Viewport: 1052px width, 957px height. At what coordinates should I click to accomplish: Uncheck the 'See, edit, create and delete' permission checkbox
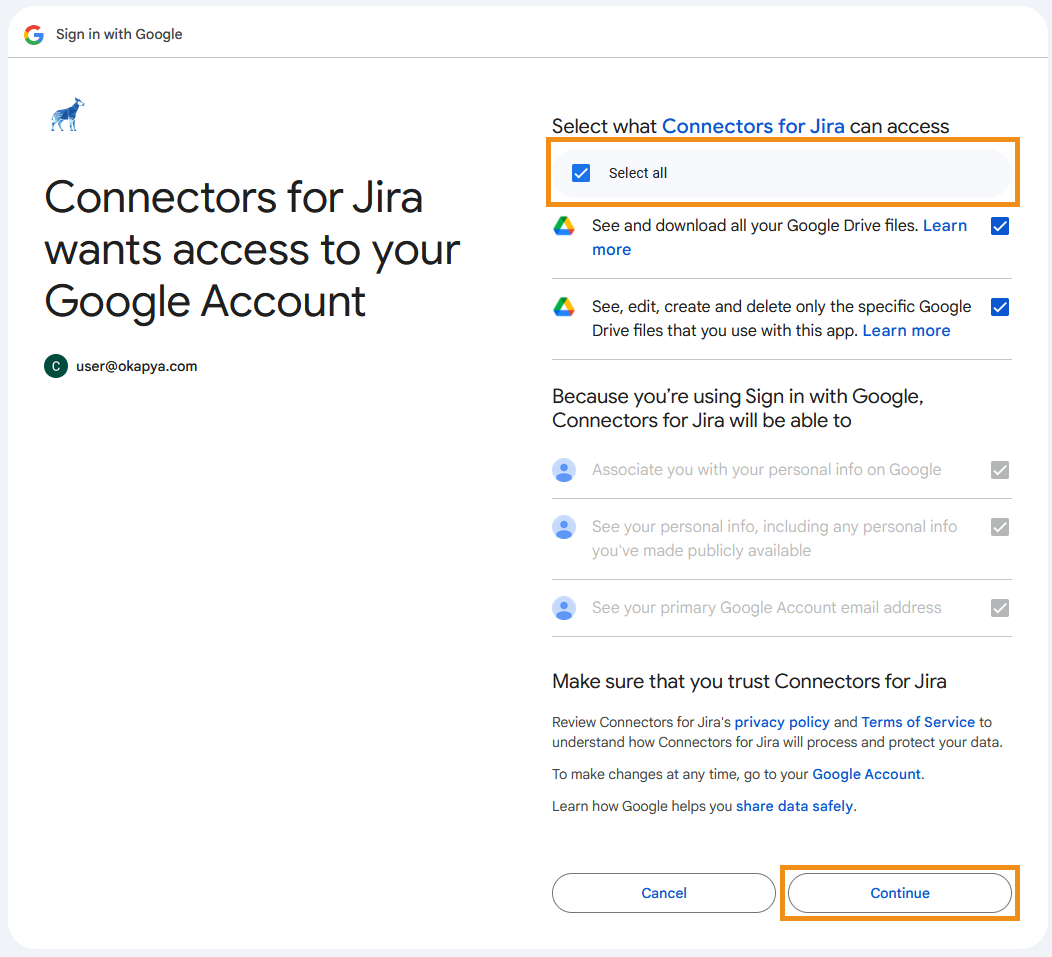coord(999,307)
